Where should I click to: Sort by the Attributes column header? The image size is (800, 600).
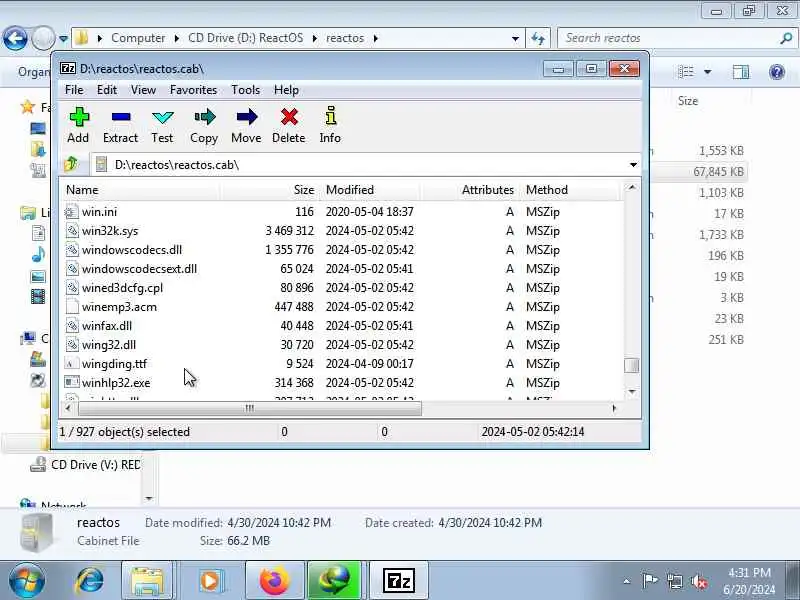click(470, 190)
